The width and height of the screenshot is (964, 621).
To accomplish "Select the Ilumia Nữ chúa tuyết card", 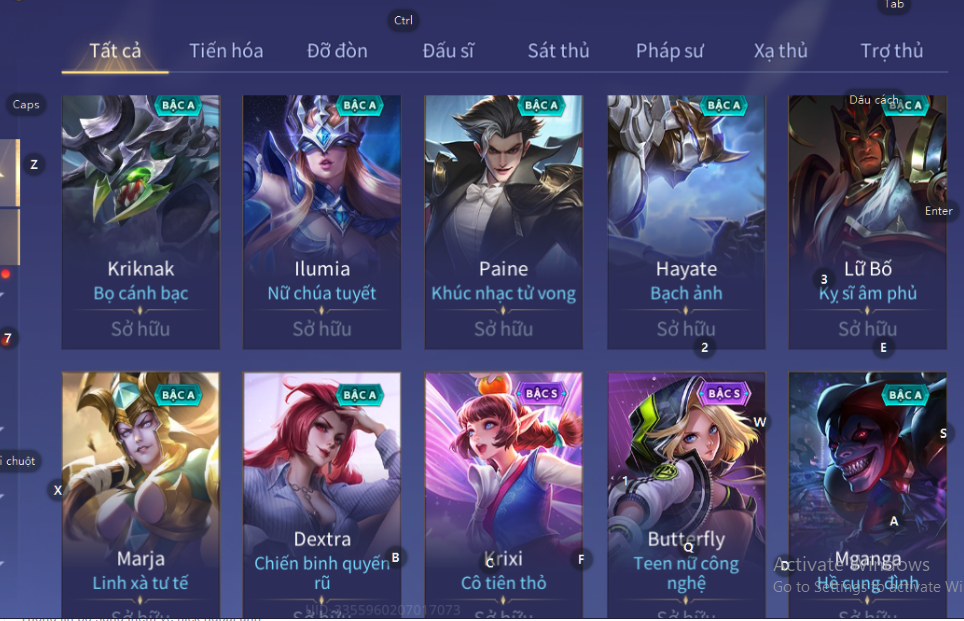I will coord(322,222).
